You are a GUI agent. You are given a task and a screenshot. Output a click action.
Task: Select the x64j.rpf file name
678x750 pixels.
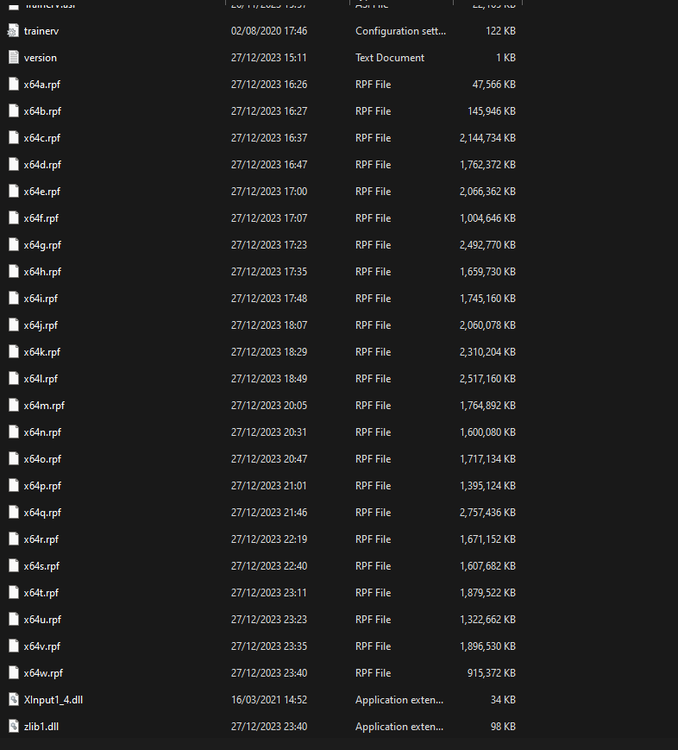(41, 325)
